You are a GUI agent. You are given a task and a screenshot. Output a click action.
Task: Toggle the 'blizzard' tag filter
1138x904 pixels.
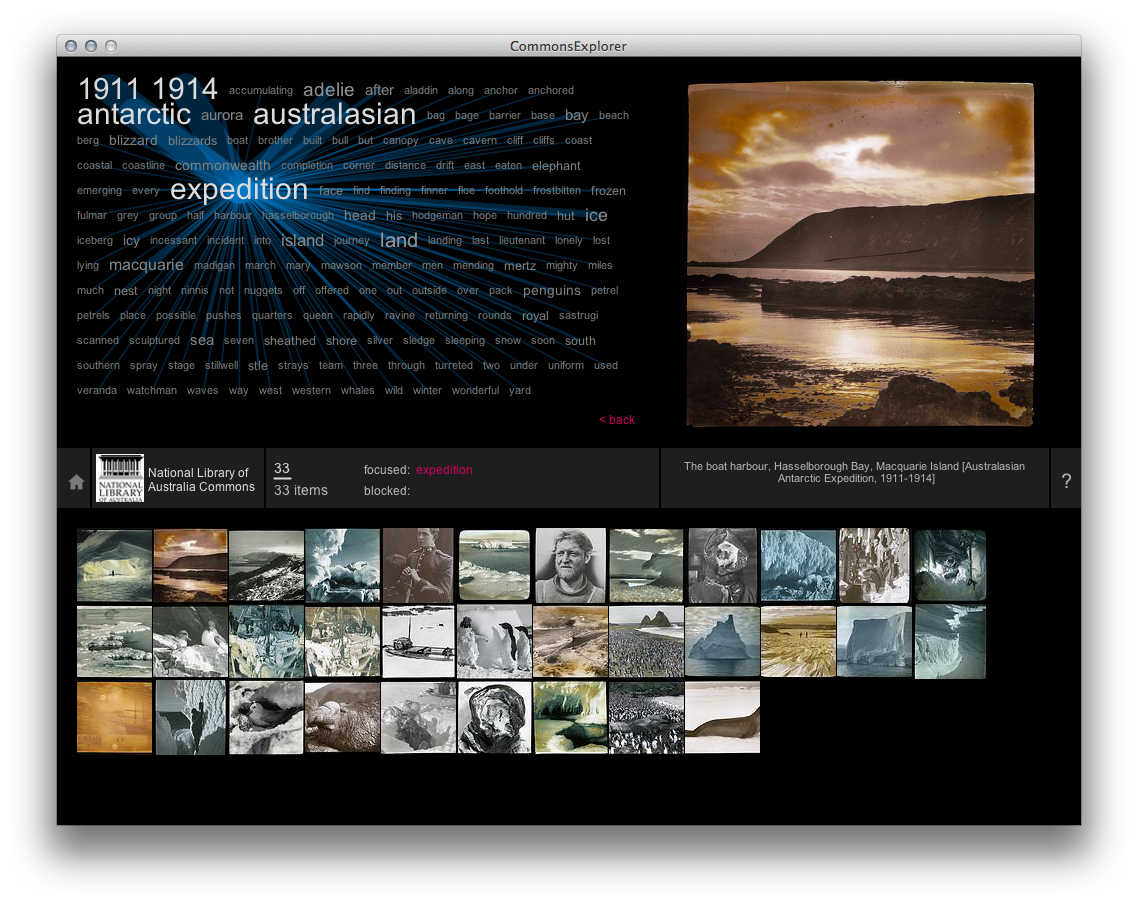point(133,140)
